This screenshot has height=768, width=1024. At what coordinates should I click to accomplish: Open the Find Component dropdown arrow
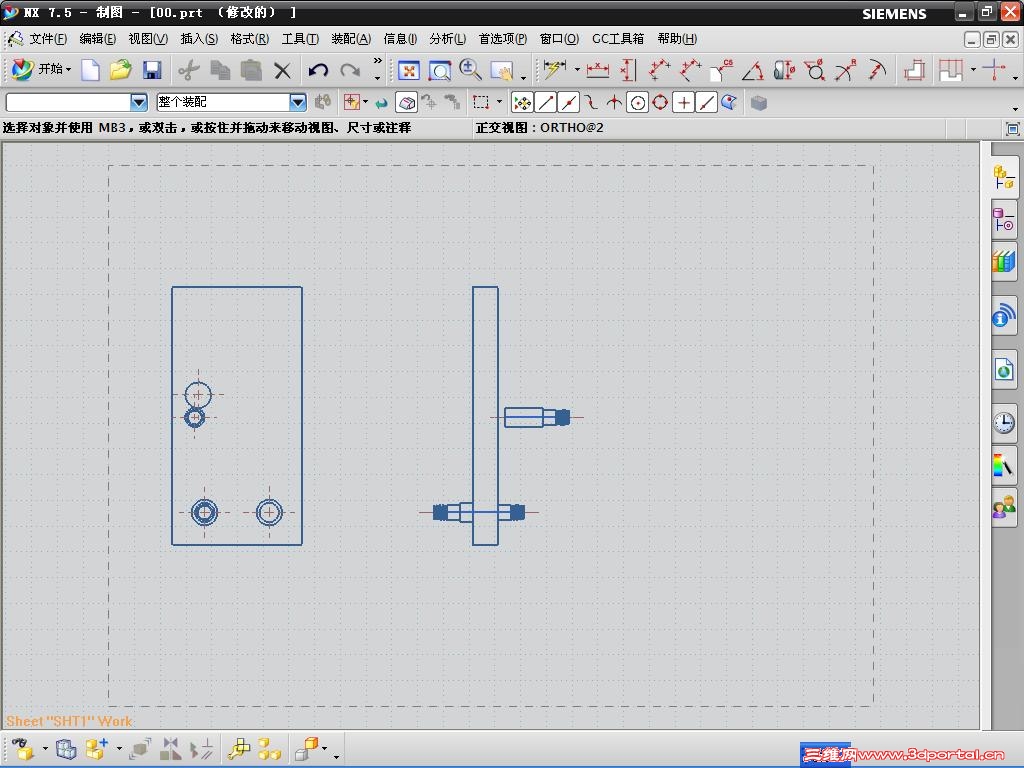(x=44, y=748)
